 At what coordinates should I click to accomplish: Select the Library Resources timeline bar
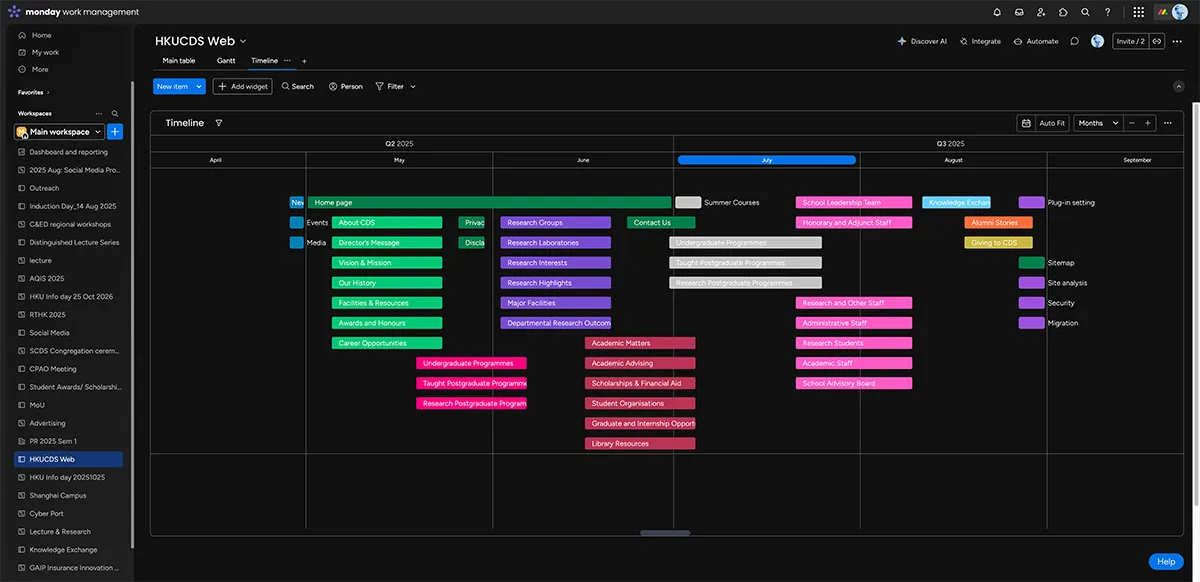point(640,444)
